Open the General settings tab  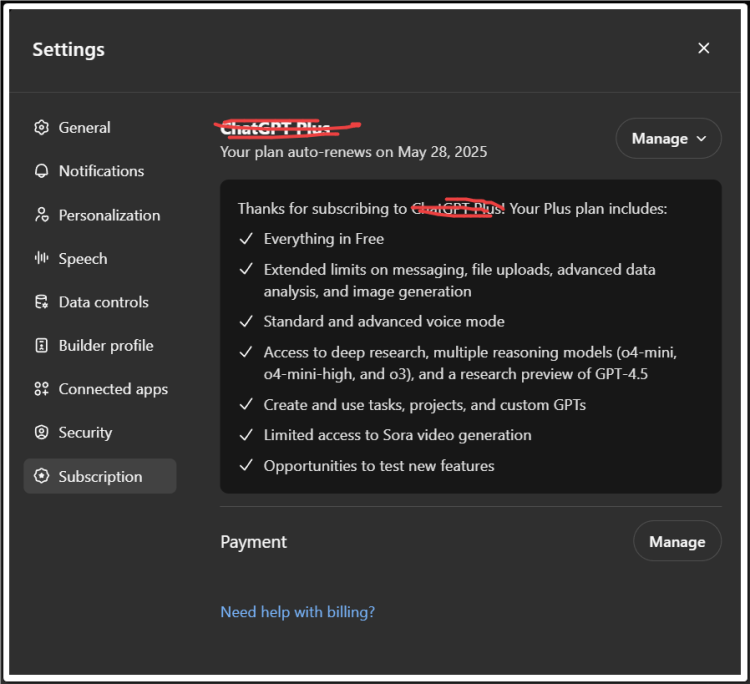click(x=100, y=128)
